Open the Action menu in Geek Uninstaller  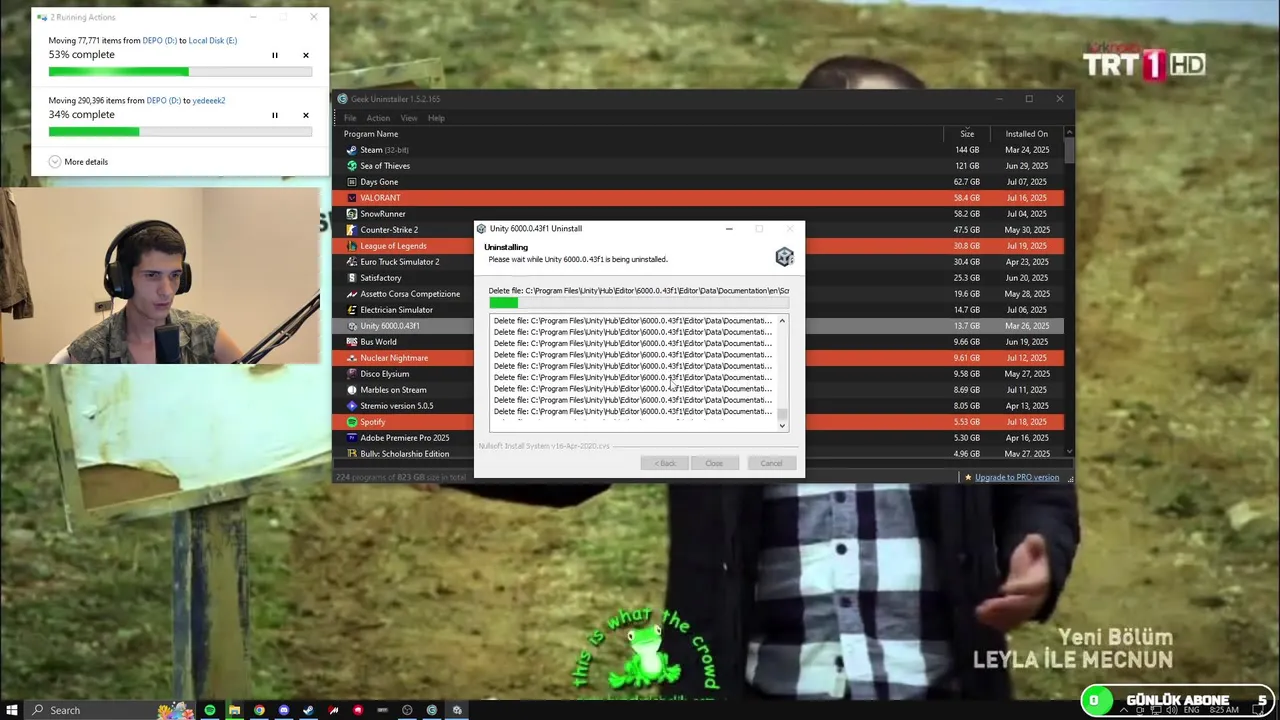coord(378,118)
